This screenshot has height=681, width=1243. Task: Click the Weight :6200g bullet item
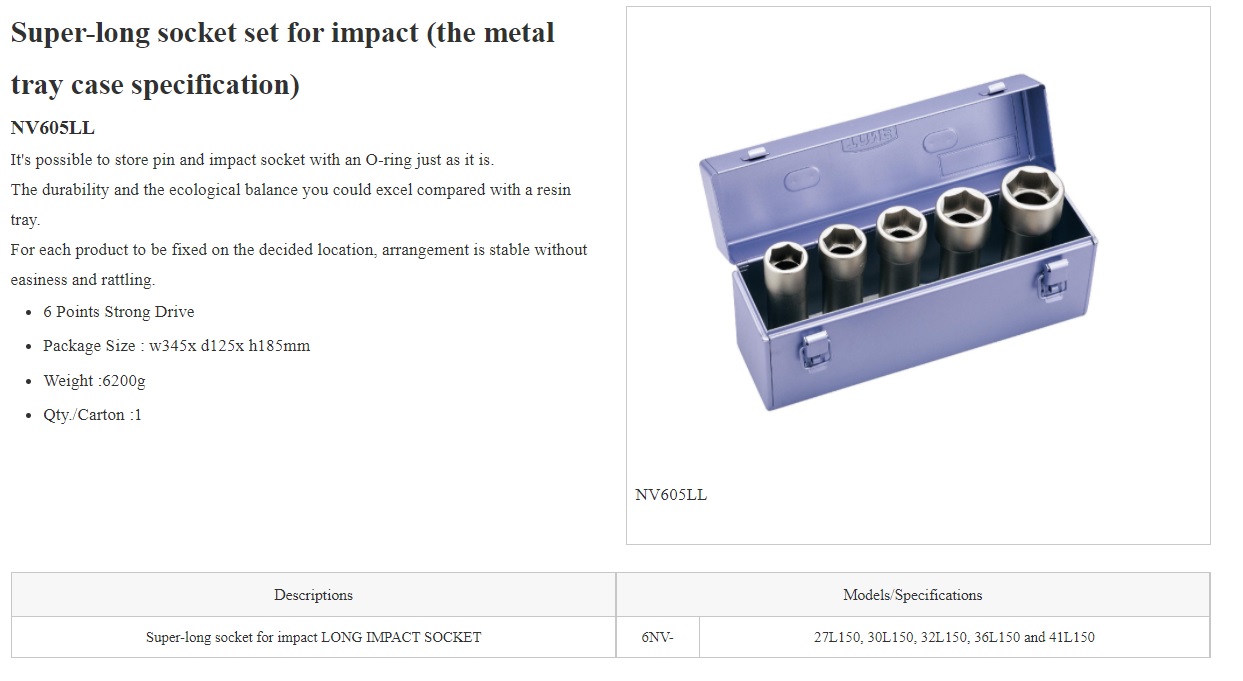94,381
